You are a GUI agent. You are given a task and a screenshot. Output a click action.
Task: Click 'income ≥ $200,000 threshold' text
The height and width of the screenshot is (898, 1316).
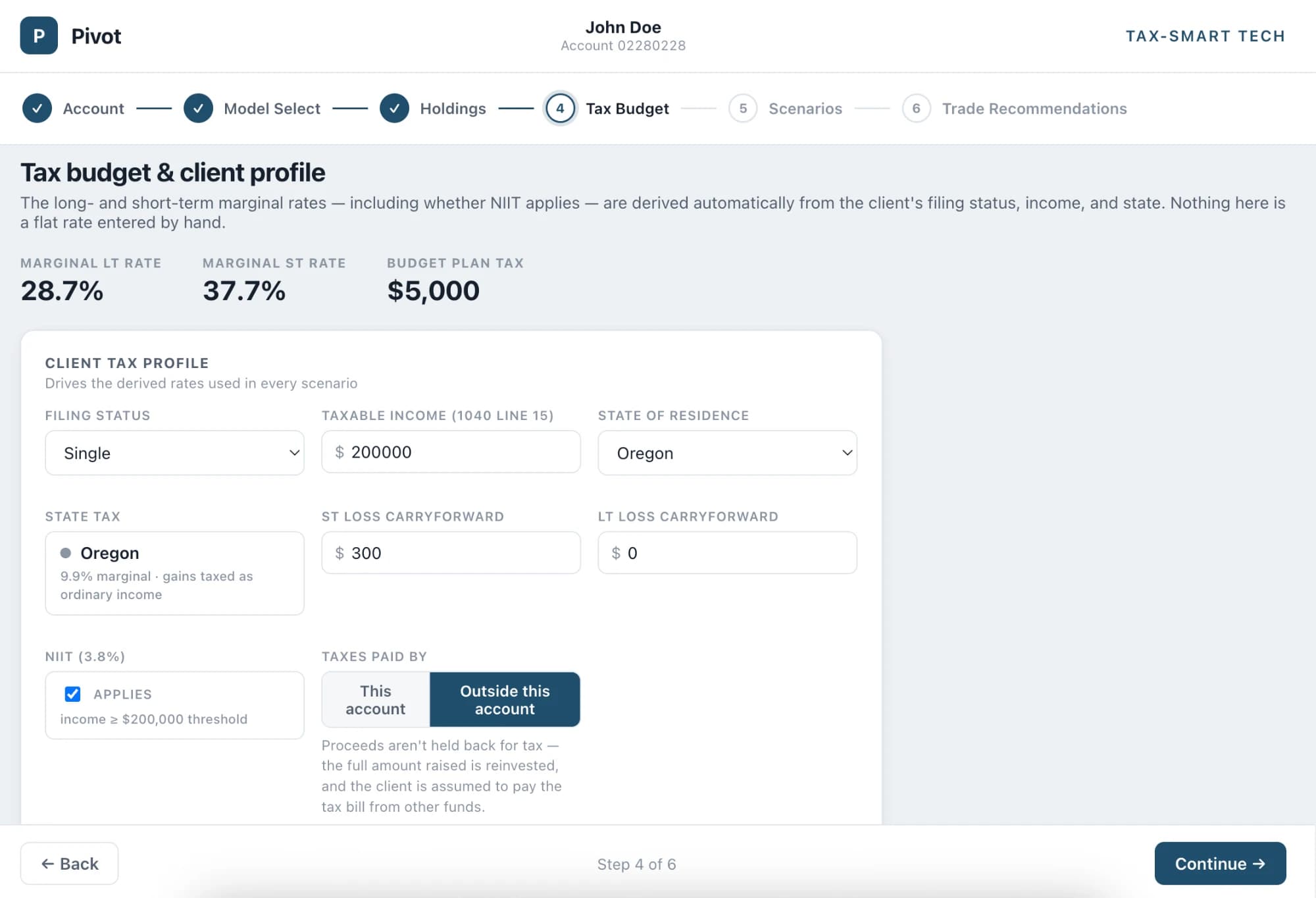[x=154, y=719]
